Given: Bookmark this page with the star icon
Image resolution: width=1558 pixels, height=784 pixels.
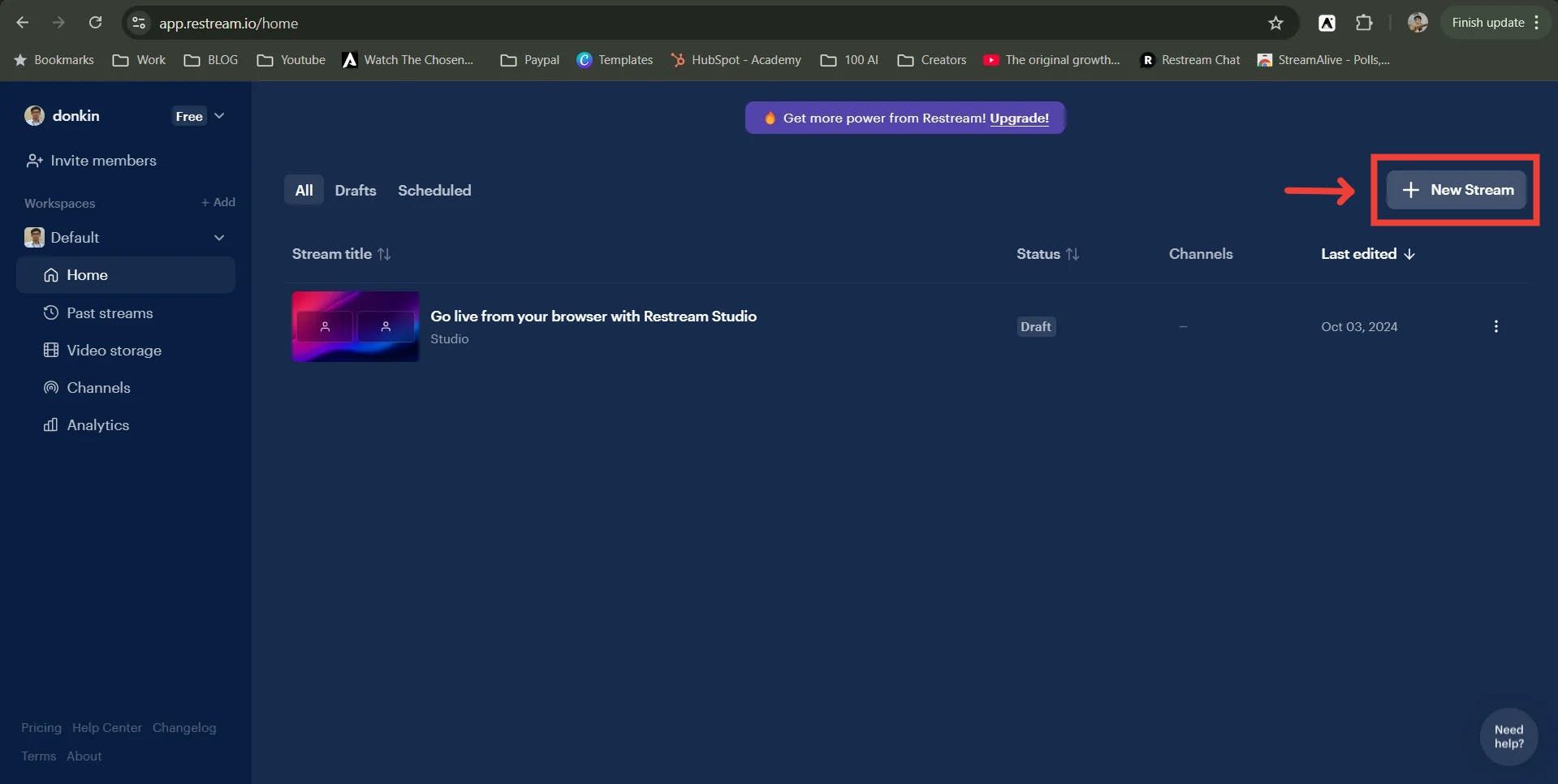Looking at the screenshot, I should click(1275, 23).
